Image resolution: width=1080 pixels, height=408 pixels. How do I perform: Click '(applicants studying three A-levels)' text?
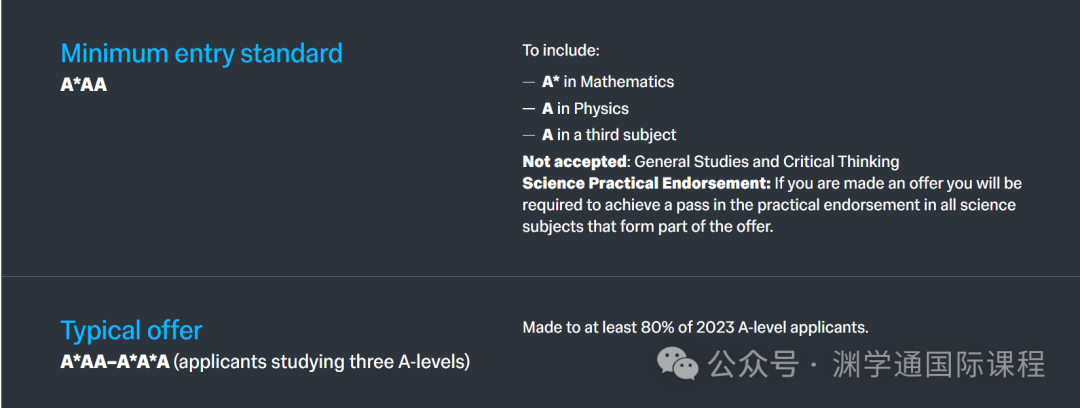coord(322,362)
